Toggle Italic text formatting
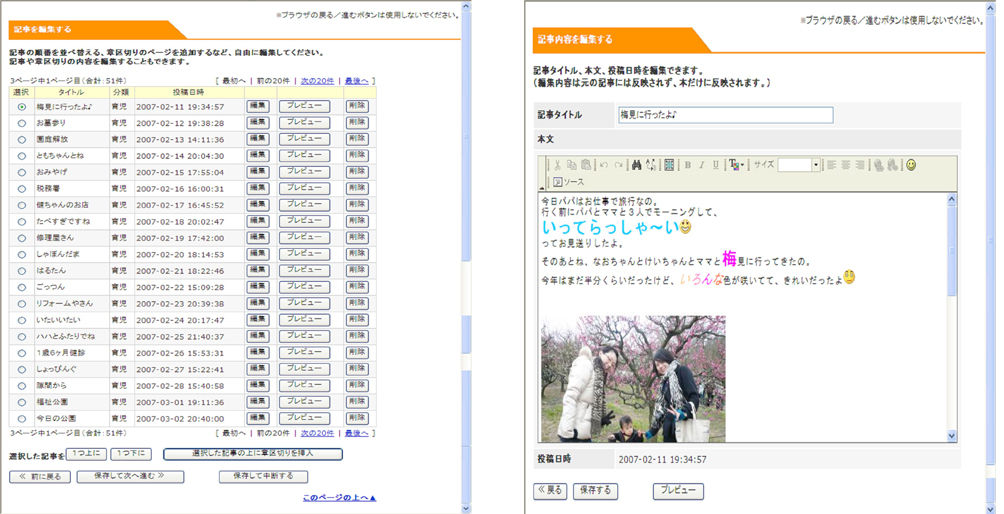The width and height of the screenshot is (1004, 514). [x=702, y=165]
